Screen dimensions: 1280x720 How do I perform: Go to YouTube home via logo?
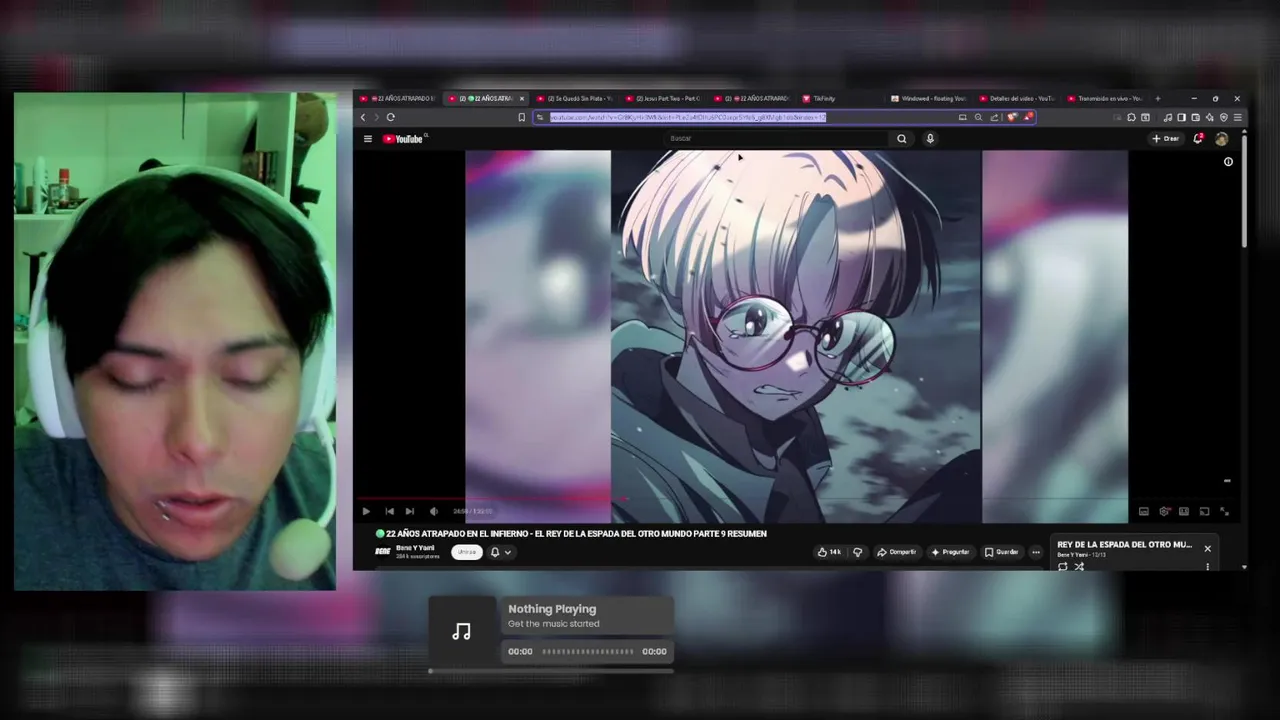404,139
